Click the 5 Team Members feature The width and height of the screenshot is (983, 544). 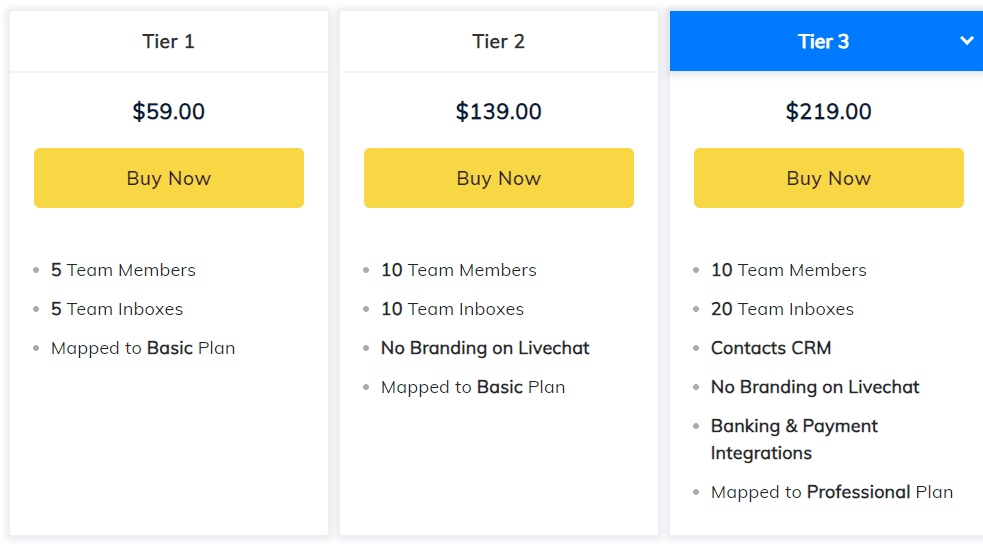pos(123,270)
